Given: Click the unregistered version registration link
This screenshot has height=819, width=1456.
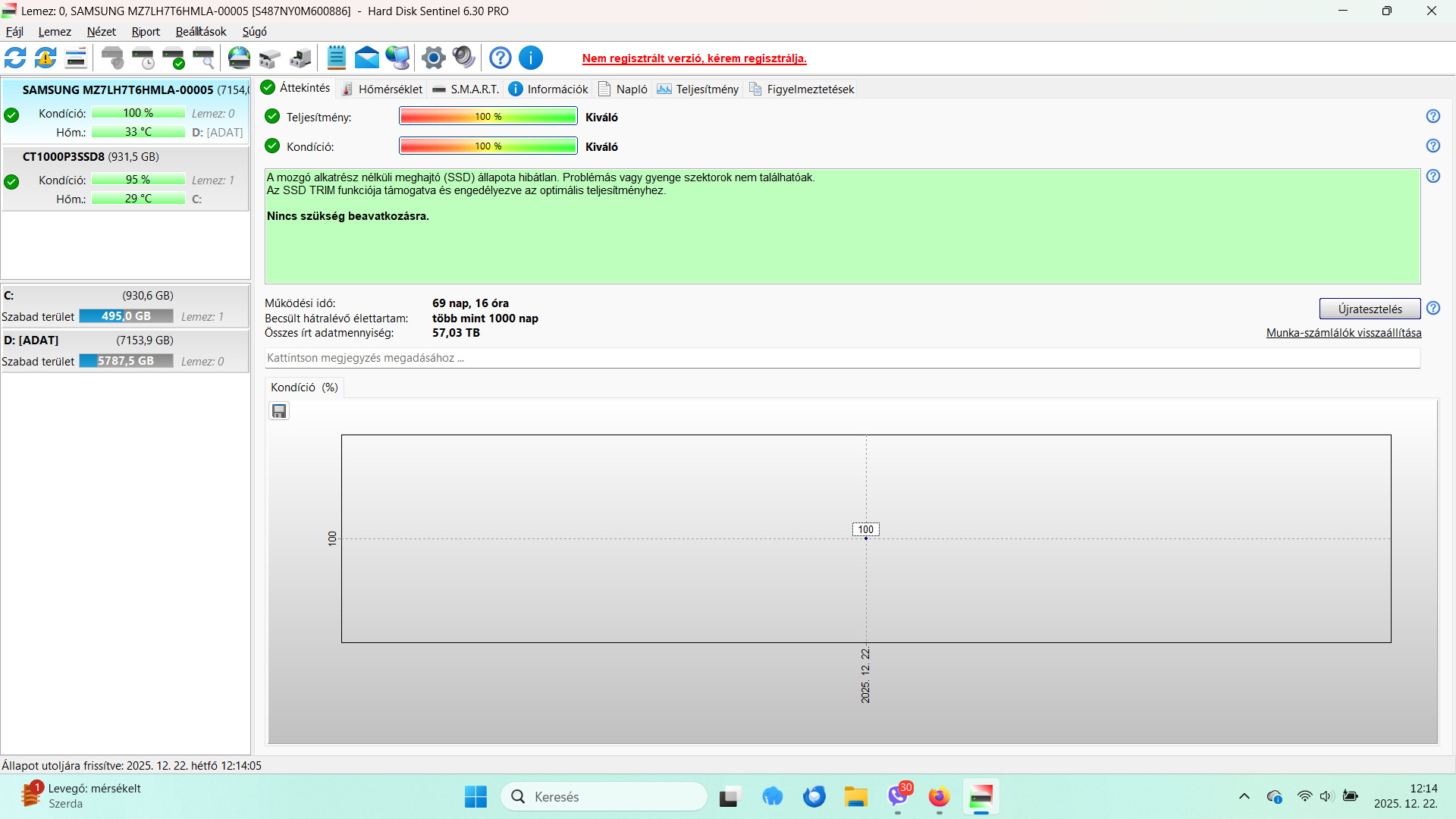Looking at the screenshot, I should pos(694,58).
